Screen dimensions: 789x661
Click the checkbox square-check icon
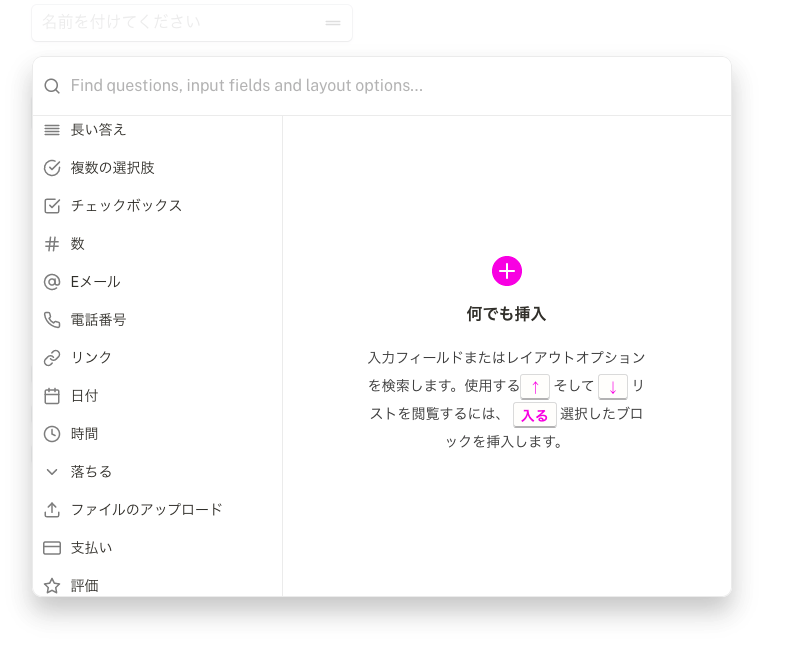52,206
